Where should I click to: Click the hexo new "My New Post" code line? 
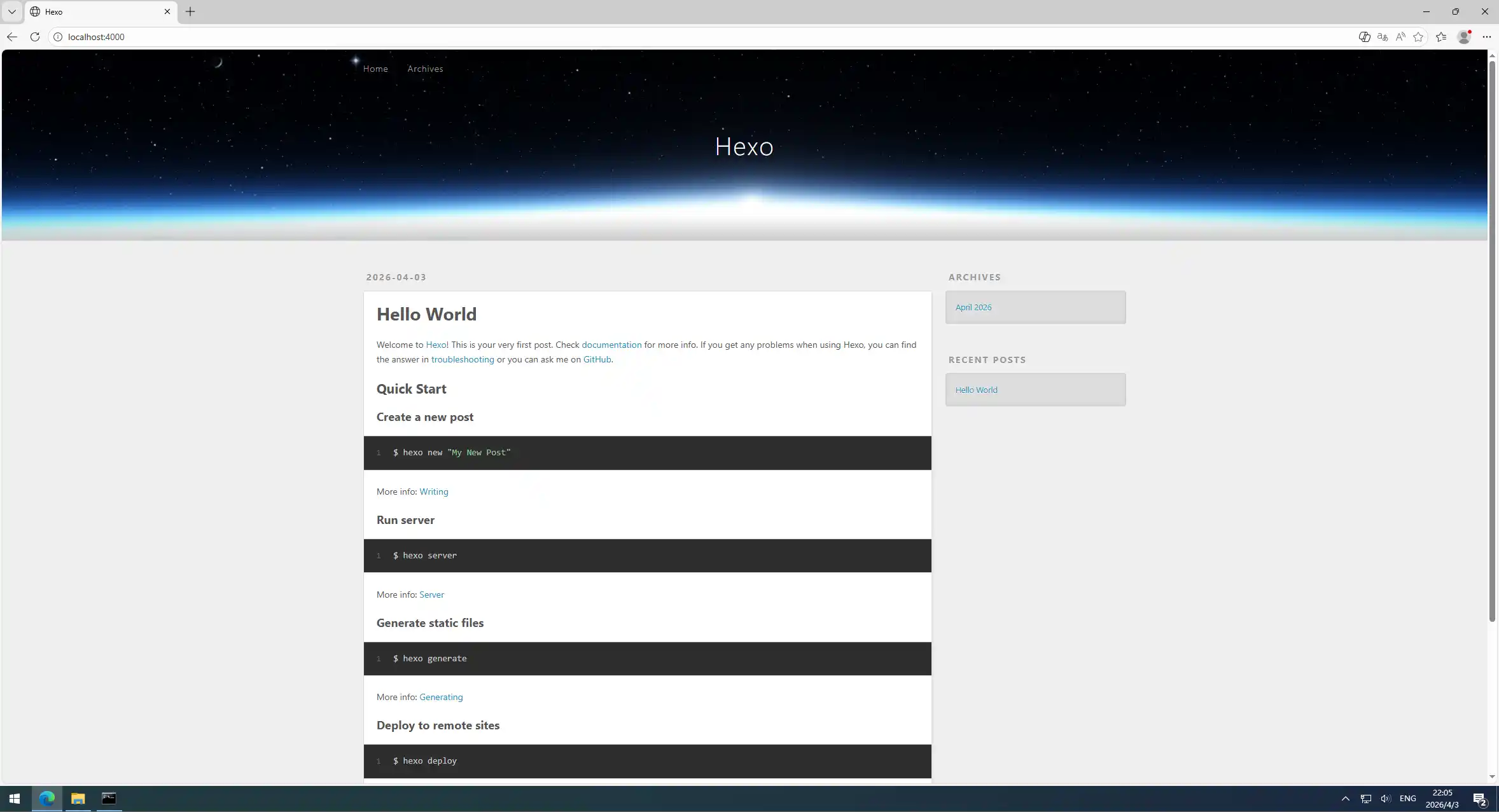(452, 453)
